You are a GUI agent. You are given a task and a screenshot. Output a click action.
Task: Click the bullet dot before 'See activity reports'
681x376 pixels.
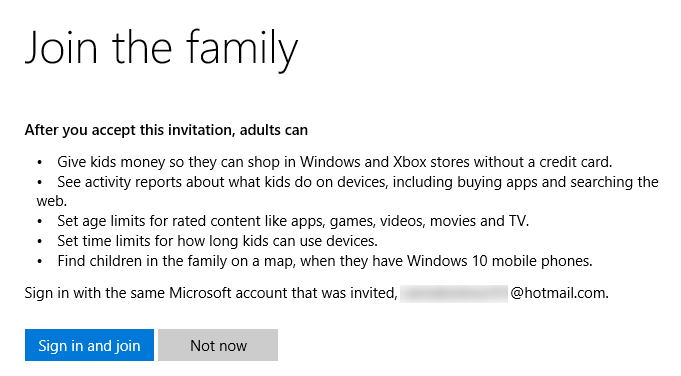[x=40, y=183]
